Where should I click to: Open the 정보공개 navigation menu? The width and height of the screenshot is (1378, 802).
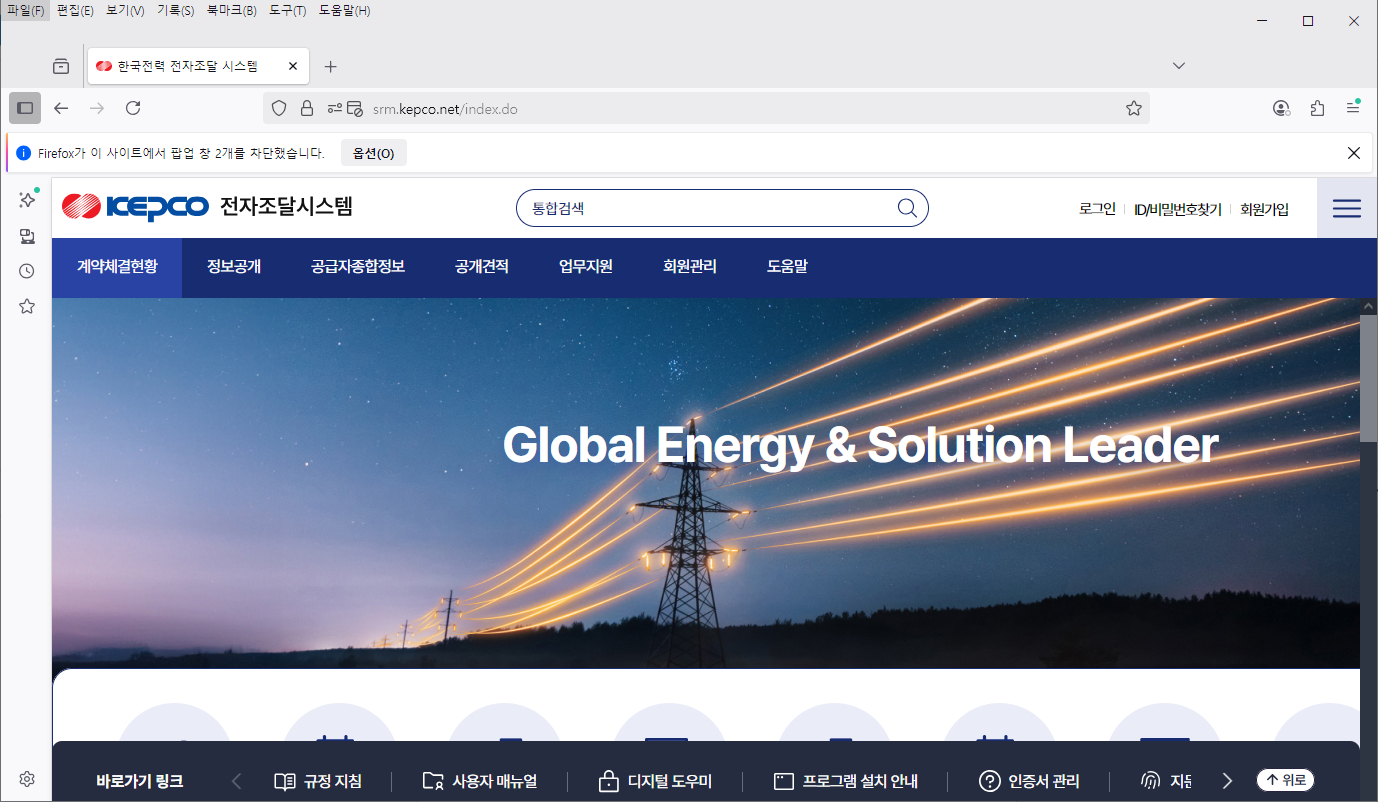(x=234, y=267)
